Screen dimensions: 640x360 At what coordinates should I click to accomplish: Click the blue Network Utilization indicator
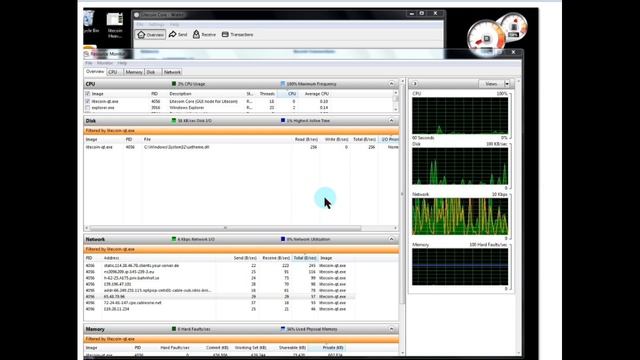[x=283, y=239]
